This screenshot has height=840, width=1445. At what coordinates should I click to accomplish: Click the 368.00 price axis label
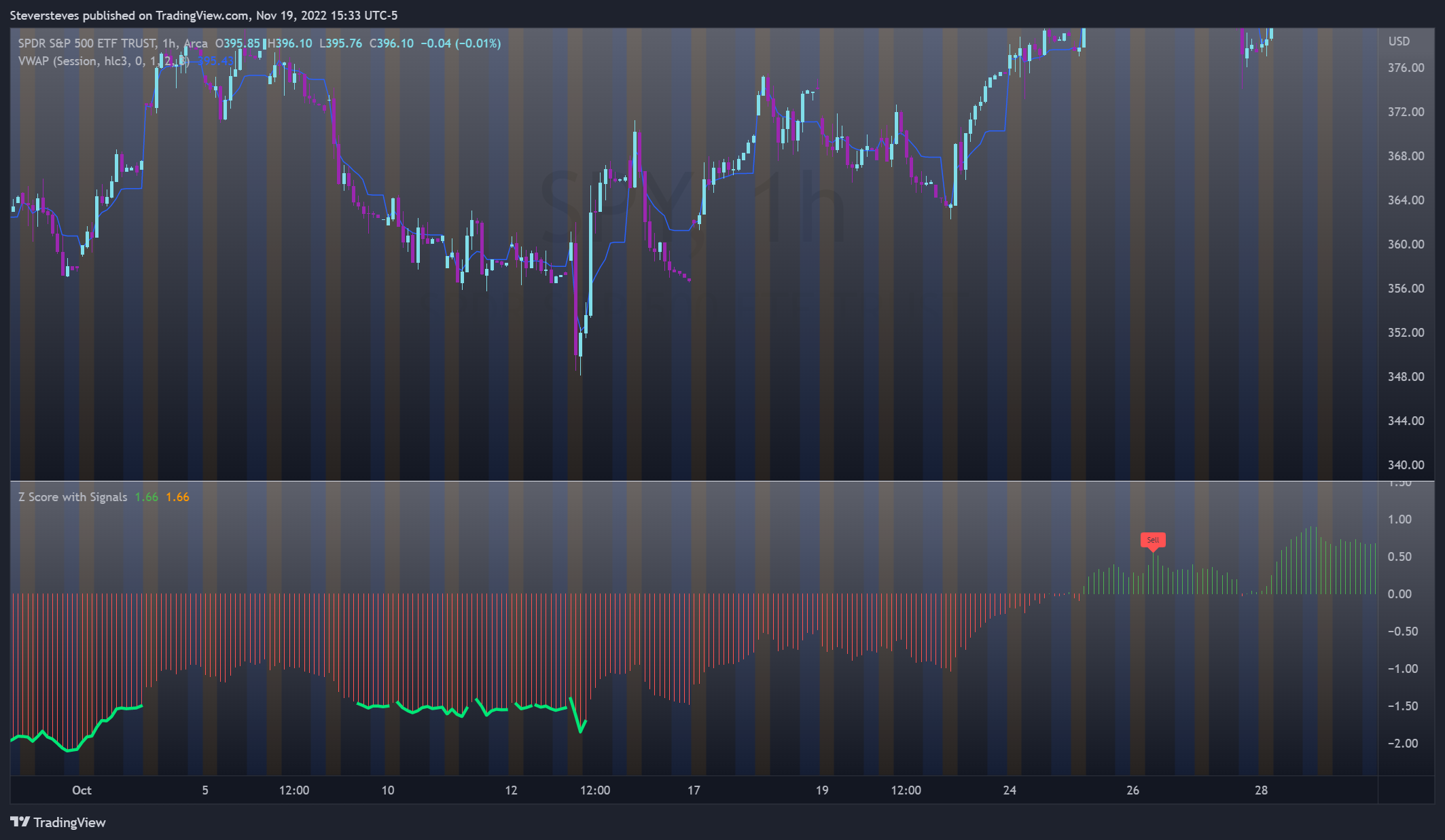(1406, 156)
